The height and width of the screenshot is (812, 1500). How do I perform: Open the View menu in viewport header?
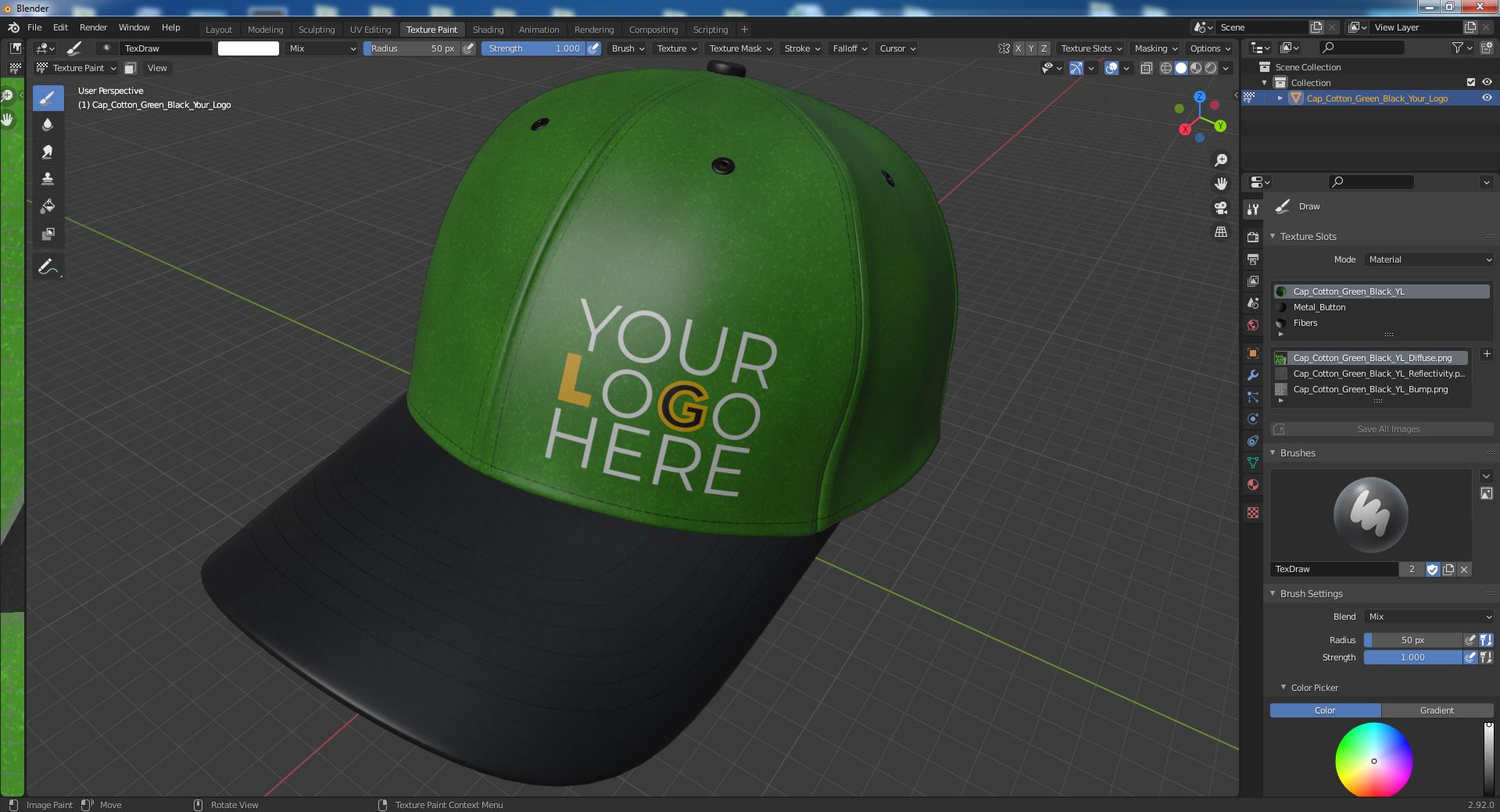[157, 68]
